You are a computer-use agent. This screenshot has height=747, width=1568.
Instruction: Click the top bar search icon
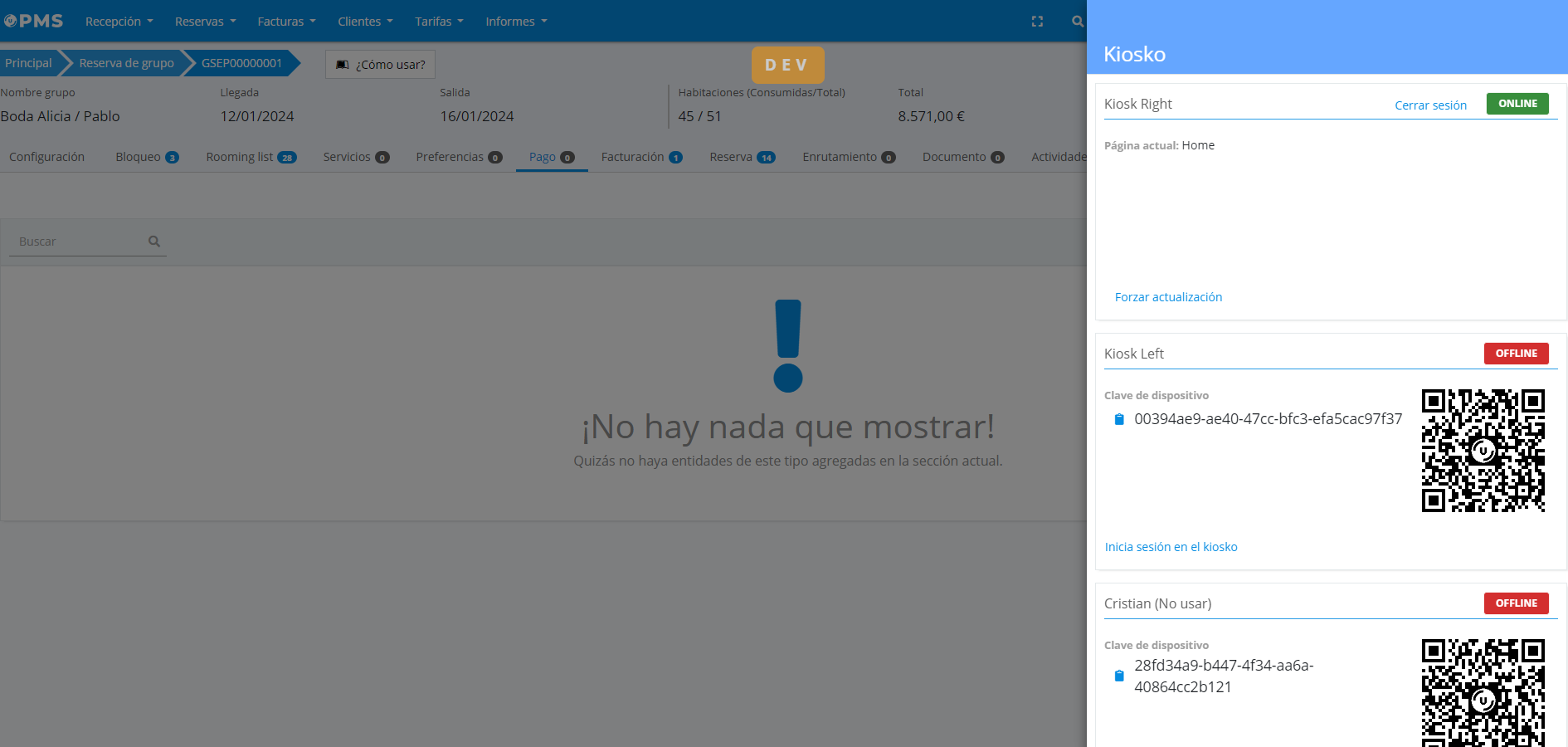[1077, 22]
